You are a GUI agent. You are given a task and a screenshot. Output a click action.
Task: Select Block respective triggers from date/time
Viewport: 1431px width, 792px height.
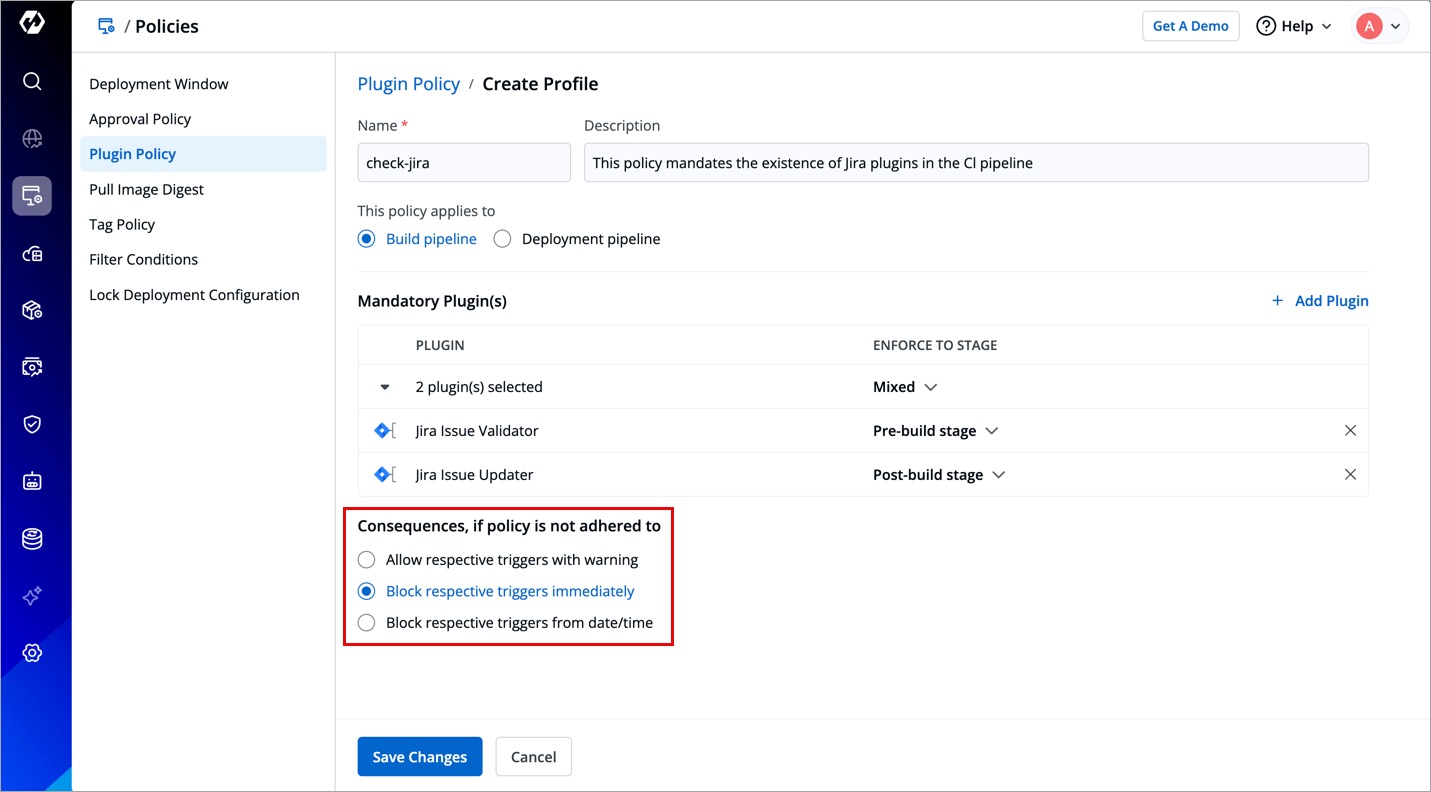(x=367, y=623)
